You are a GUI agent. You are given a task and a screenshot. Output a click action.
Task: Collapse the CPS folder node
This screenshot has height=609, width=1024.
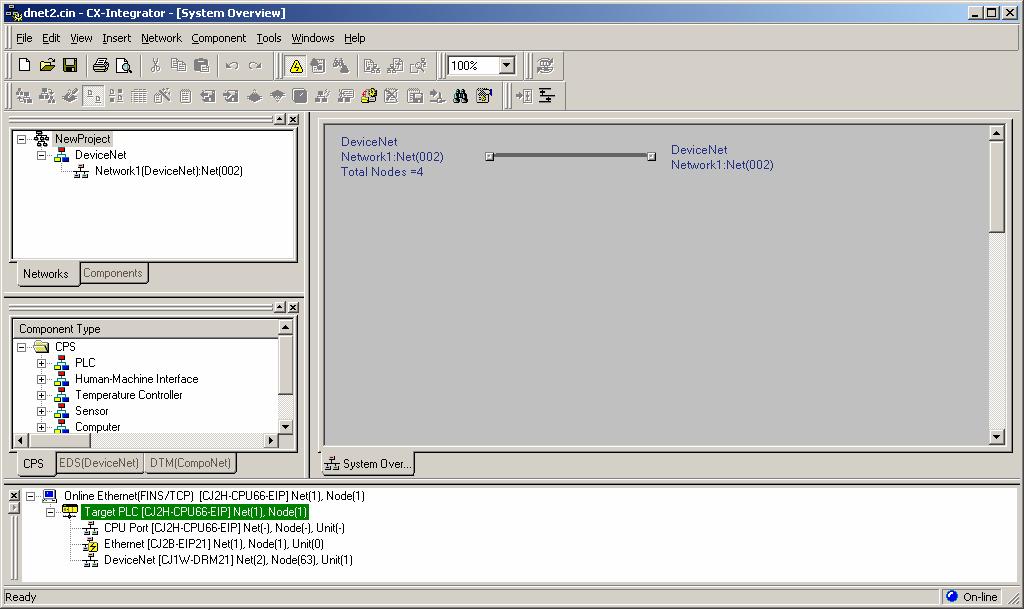22,347
